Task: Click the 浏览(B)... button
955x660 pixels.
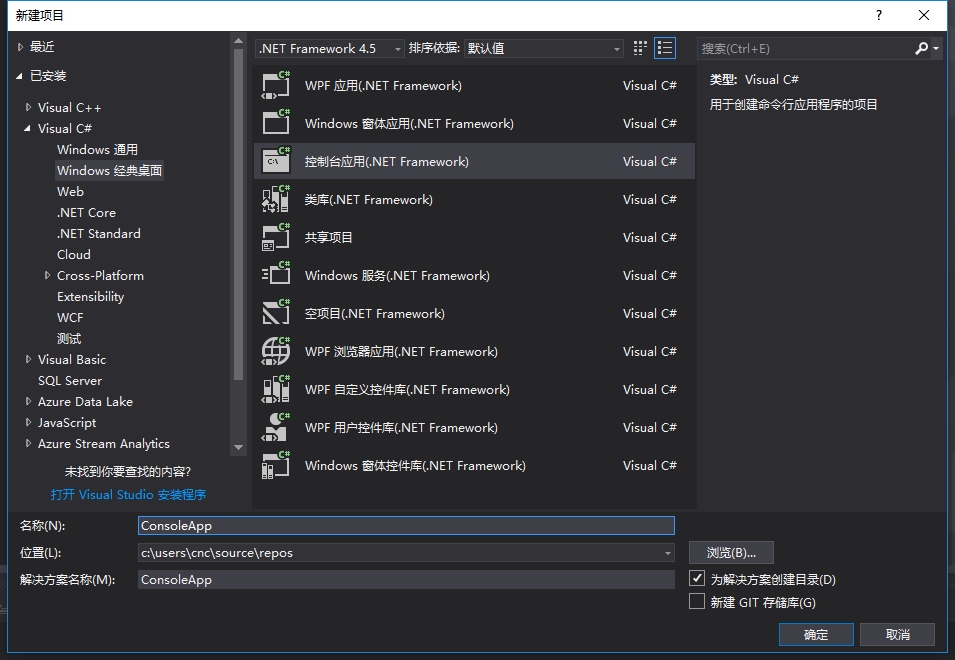Action: point(731,553)
